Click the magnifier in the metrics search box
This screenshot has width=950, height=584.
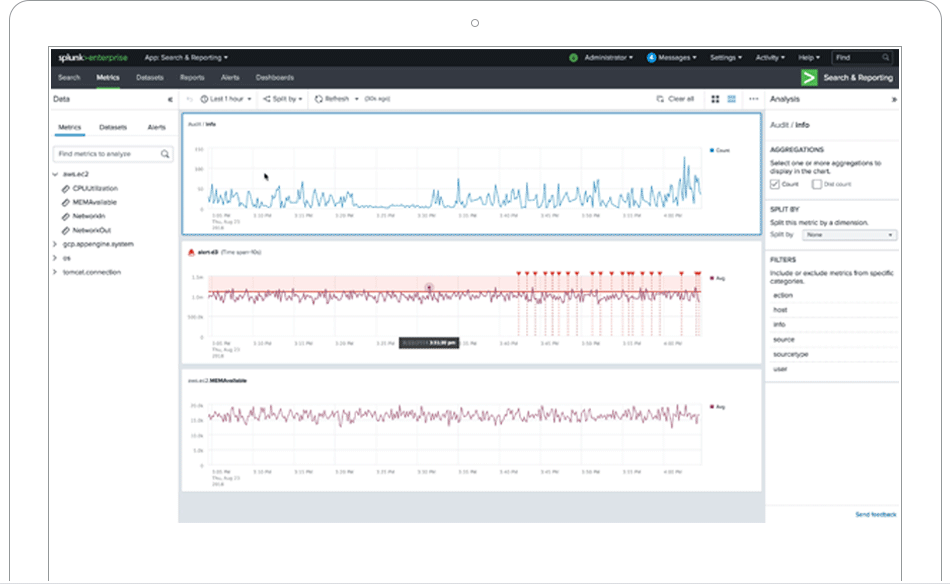click(164, 154)
